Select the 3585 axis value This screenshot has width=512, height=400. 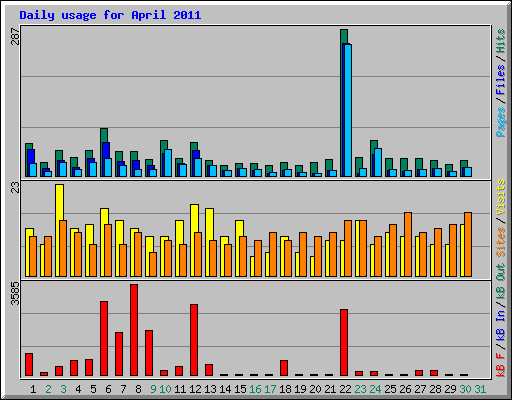click(x=15, y=294)
